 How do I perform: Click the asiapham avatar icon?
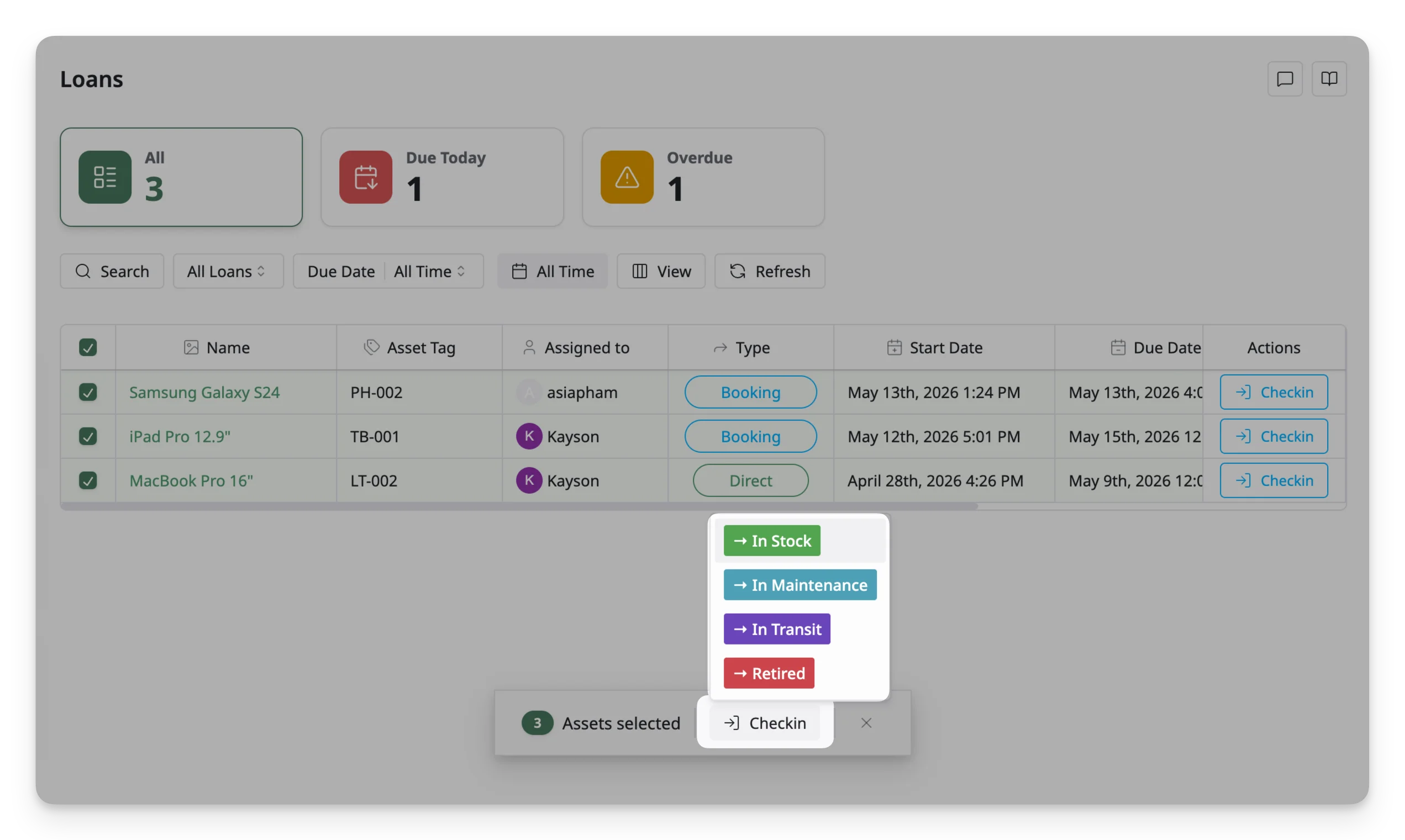click(529, 392)
